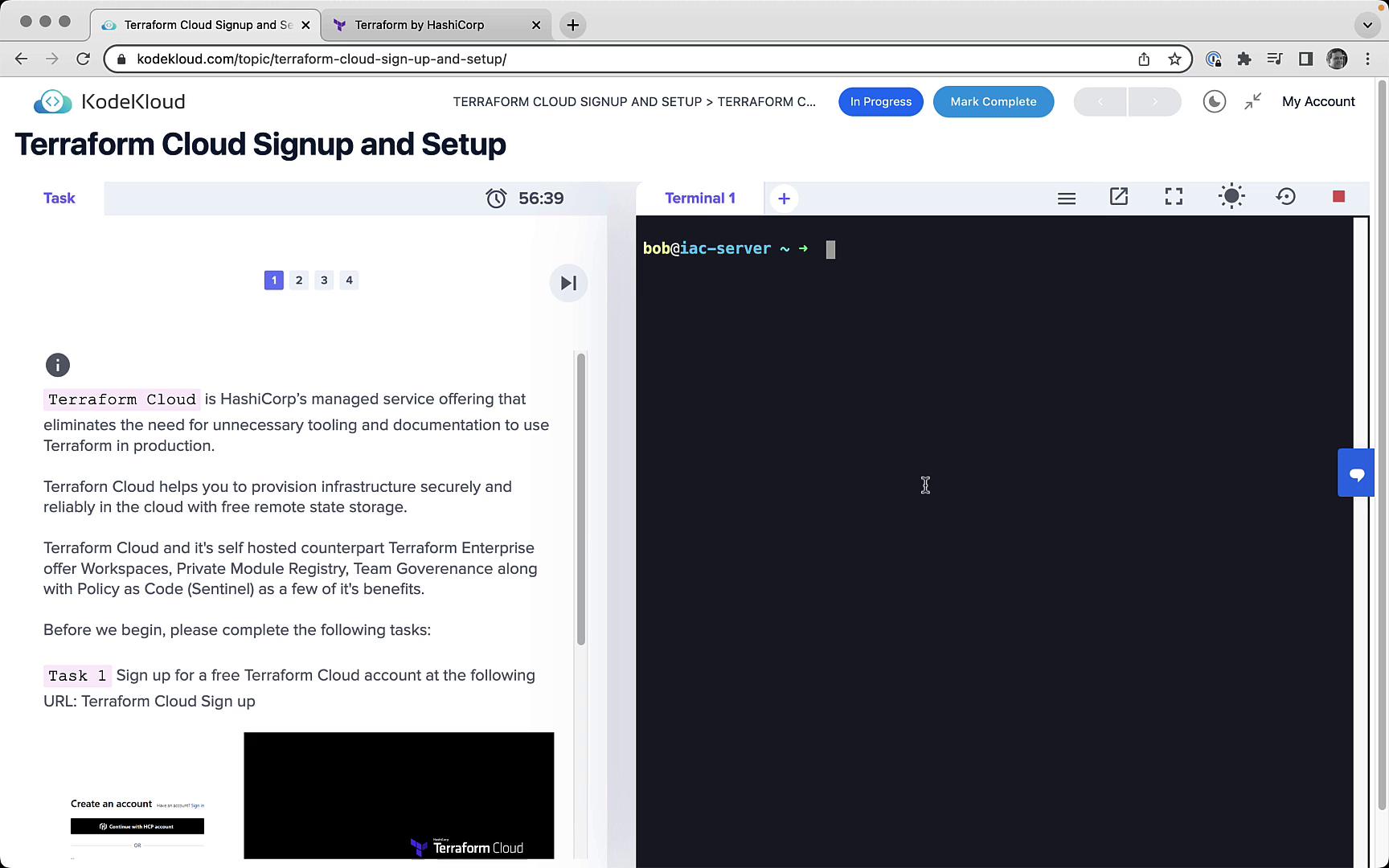The height and width of the screenshot is (868, 1389).
Task: Click the red stop lab button
Action: pos(1338,197)
